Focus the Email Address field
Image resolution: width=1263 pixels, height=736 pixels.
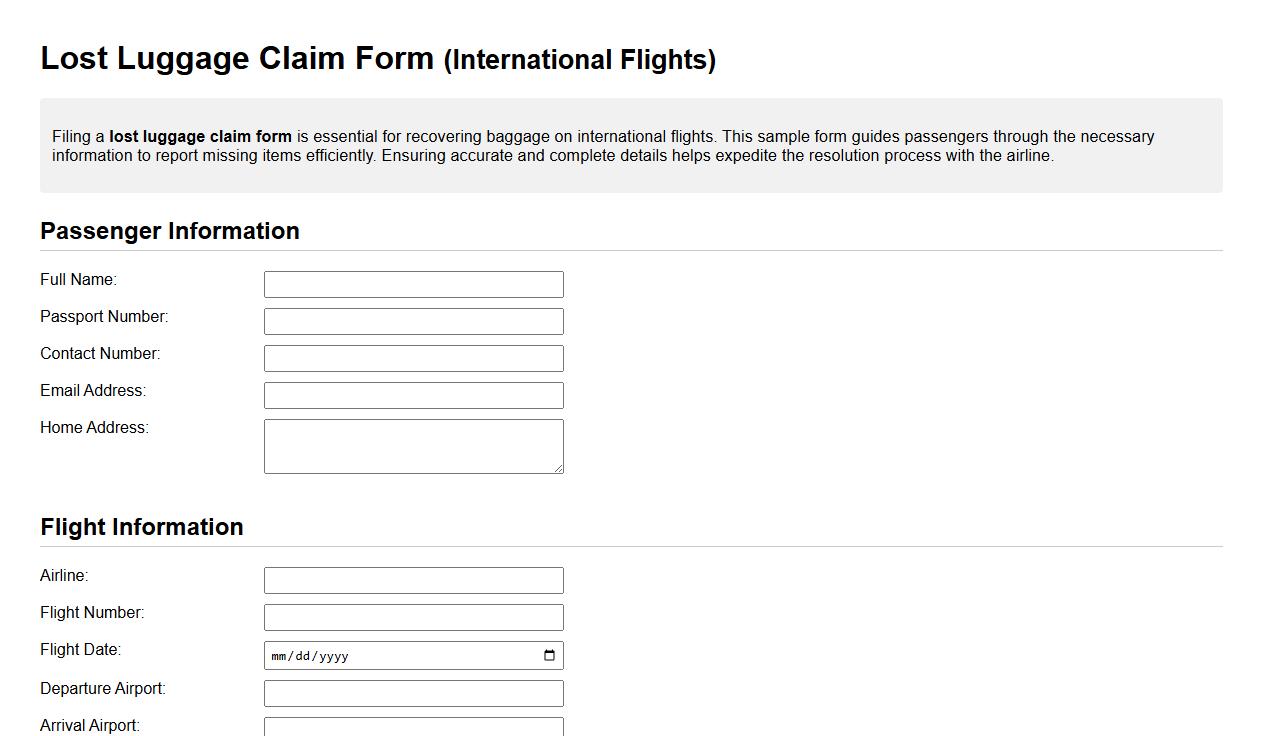(x=413, y=395)
